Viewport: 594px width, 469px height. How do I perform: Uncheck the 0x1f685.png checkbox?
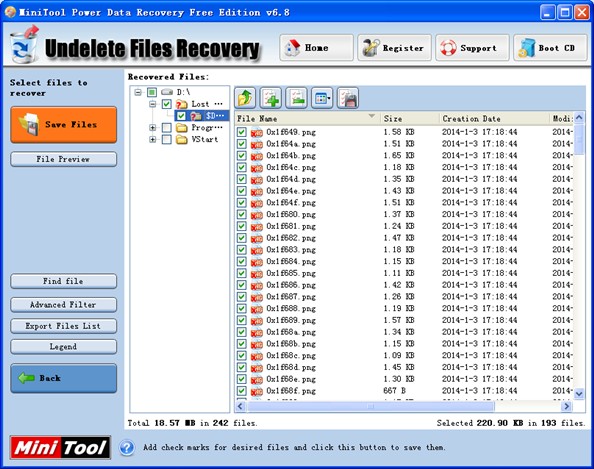click(x=242, y=273)
